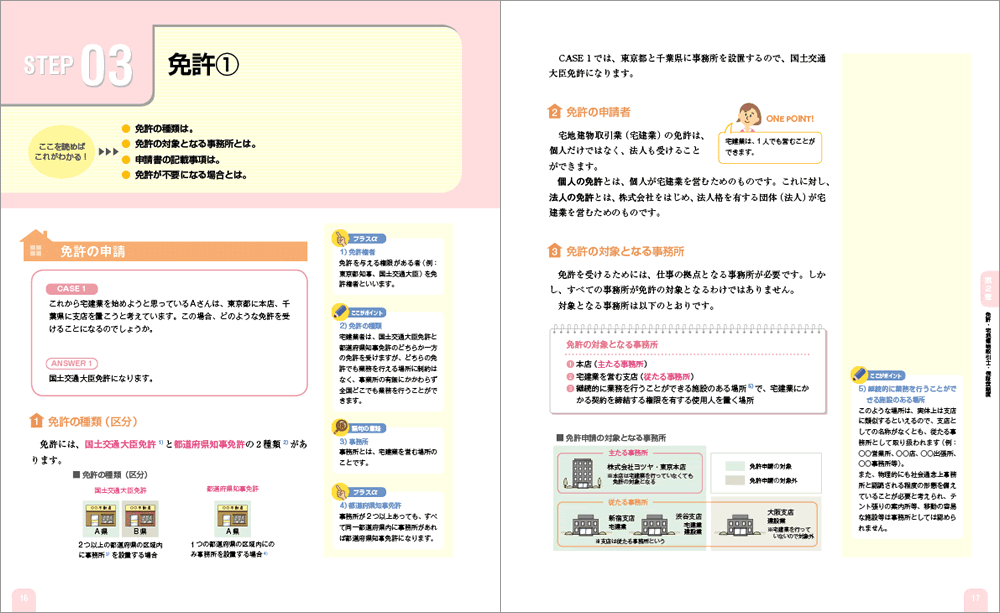Click the ONE POINT! speech bubble text
The width and height of the screenshot is (1000, 613).
(x=770, y=147)
